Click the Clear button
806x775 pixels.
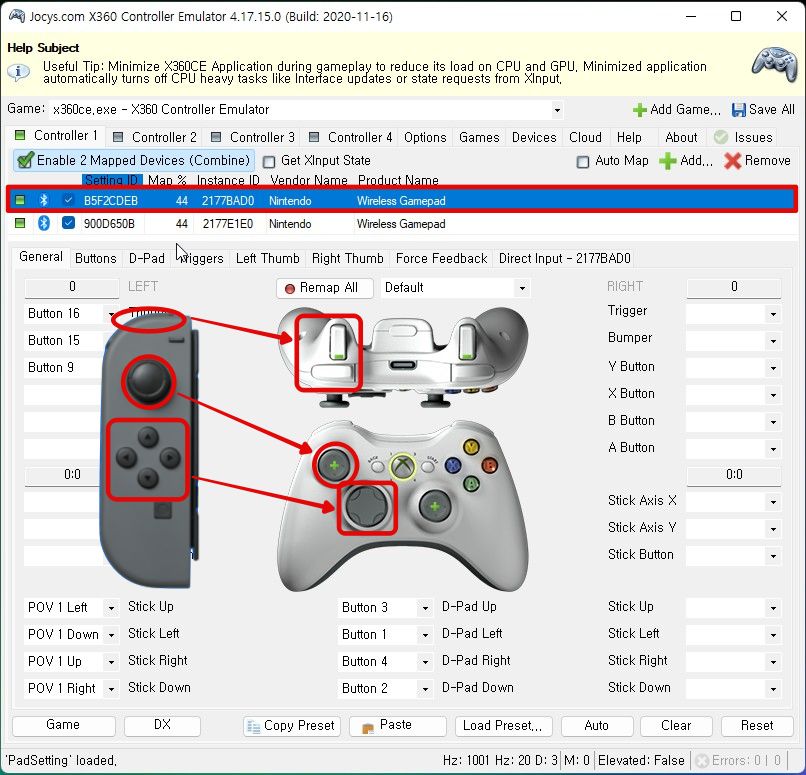(x=676, y=726)
